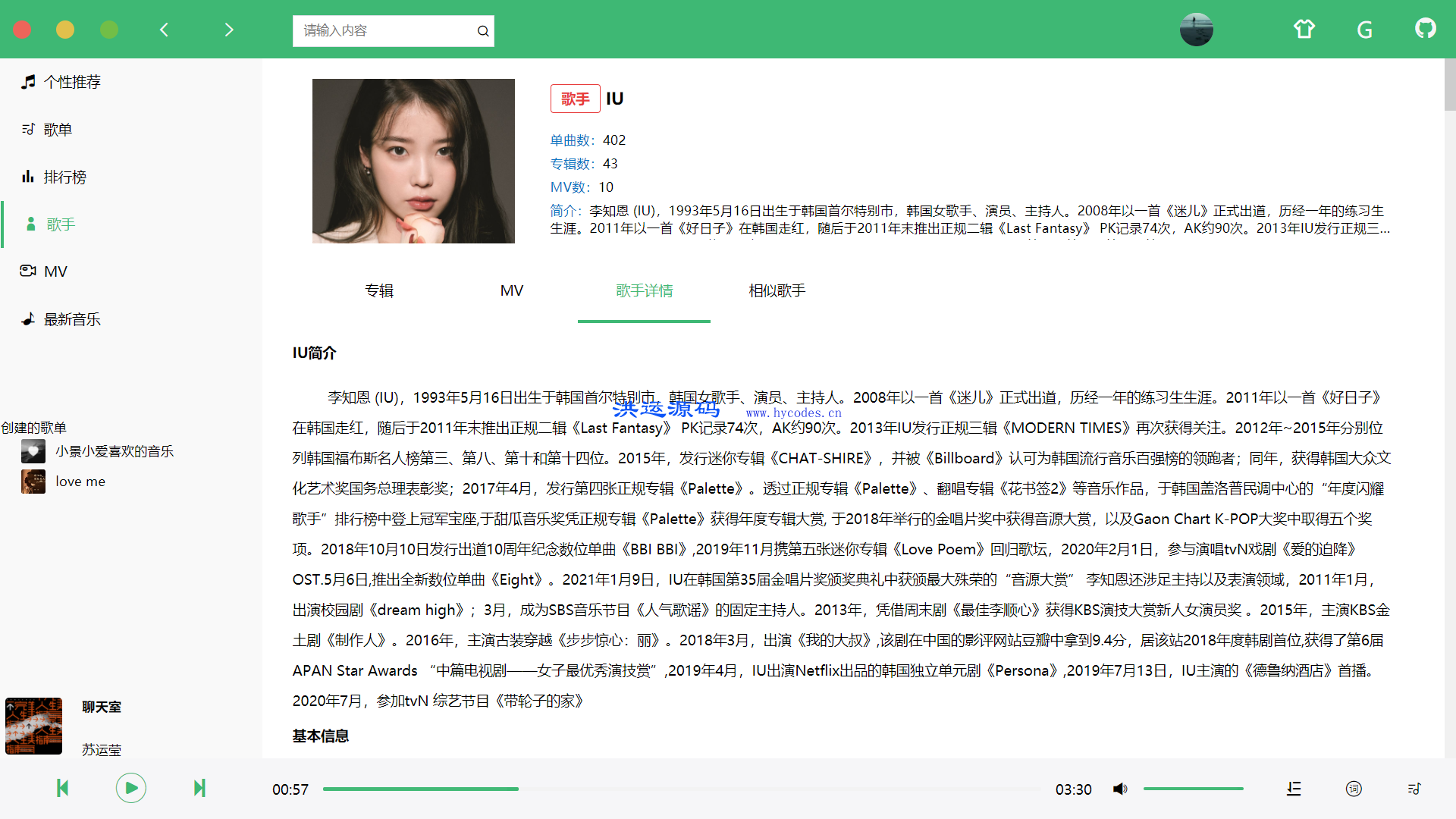Click the 基本信息 heading
Screen dimensions: 1456x819
321,736
